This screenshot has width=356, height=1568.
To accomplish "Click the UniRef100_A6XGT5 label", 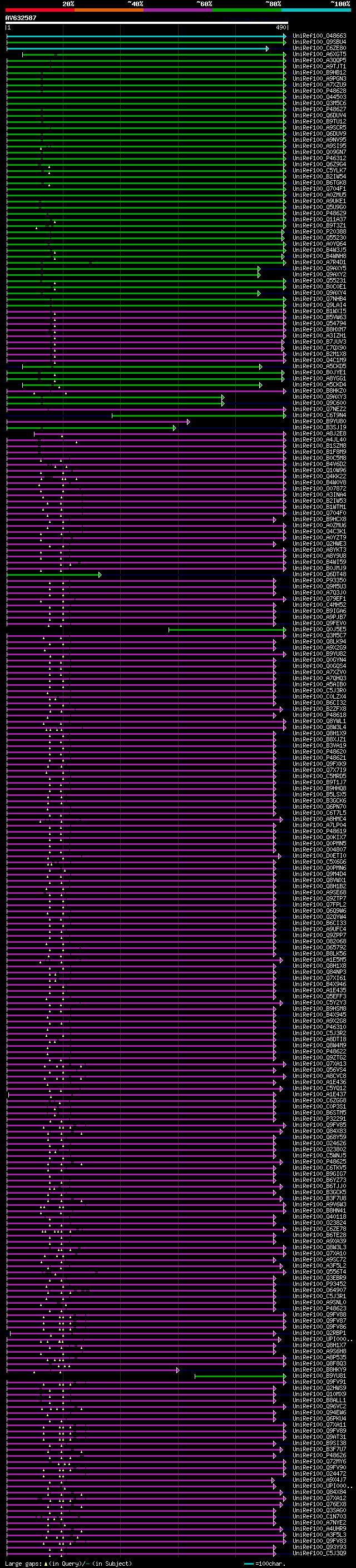I will (319, 54).
